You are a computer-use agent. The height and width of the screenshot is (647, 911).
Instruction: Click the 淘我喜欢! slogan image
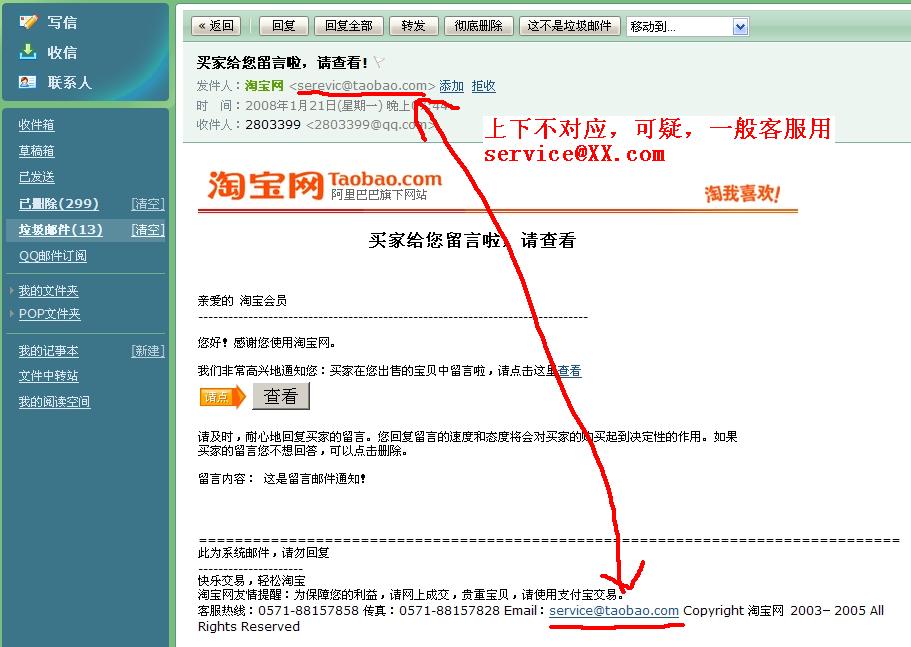pyautogui.click(x=742, y=193)
